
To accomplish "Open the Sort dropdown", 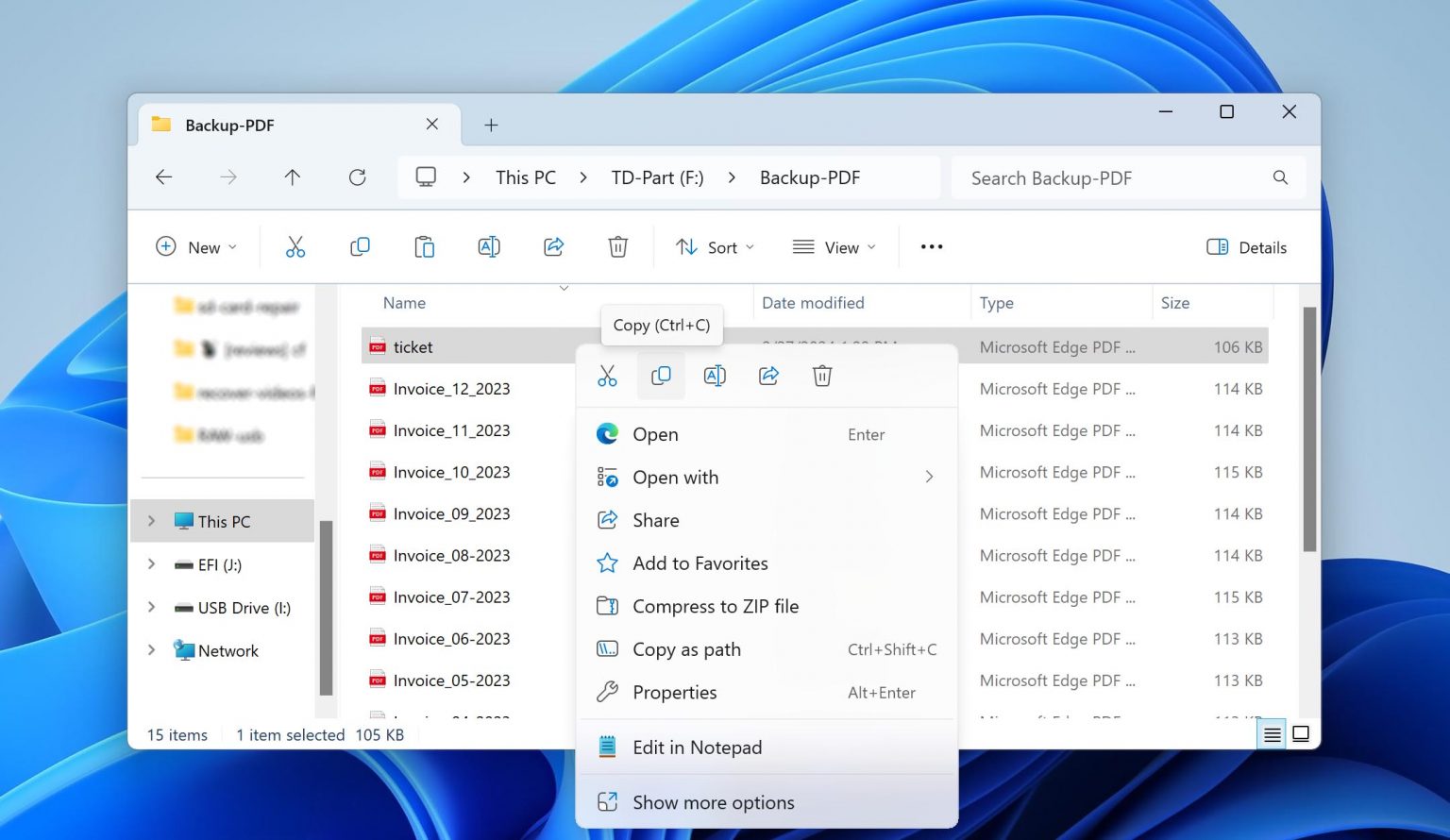I will (x=715, y=246).
